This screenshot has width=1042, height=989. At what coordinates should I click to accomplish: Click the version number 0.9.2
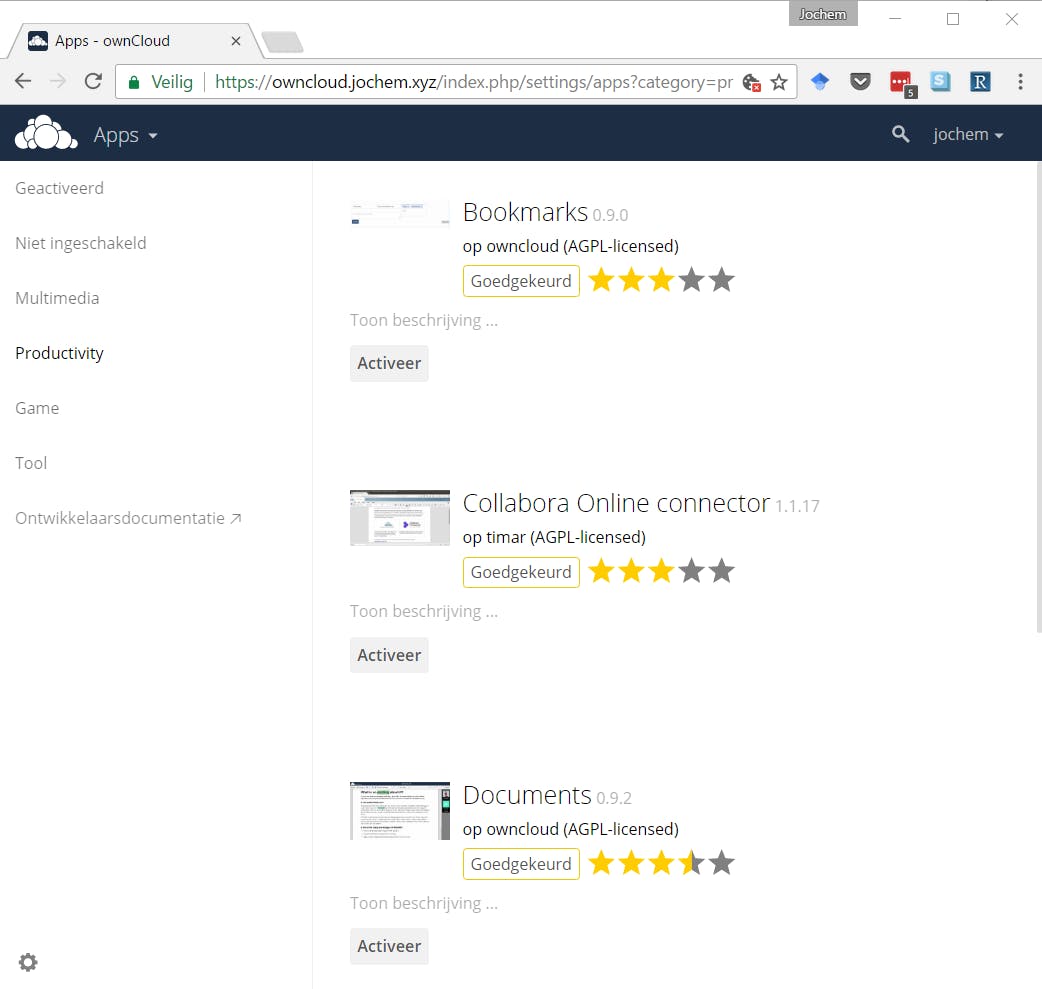click(x=613, y=798)
